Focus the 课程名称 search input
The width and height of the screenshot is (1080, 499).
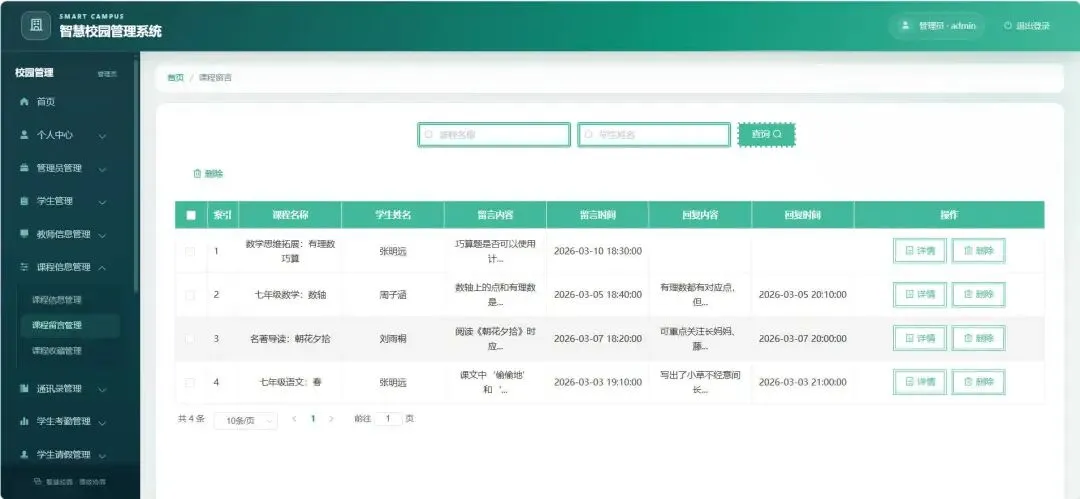pyautogui.click(x=494, y=135)
